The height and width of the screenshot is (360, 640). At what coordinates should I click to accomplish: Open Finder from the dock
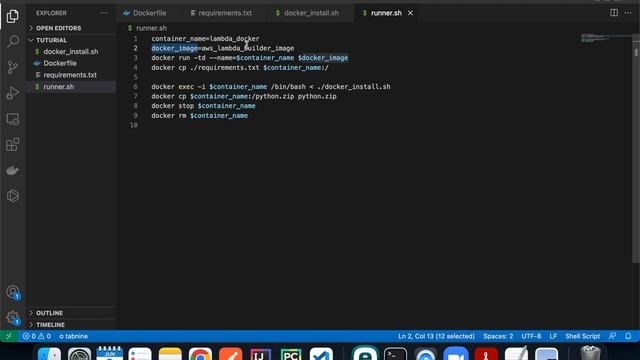click(49, 353)
